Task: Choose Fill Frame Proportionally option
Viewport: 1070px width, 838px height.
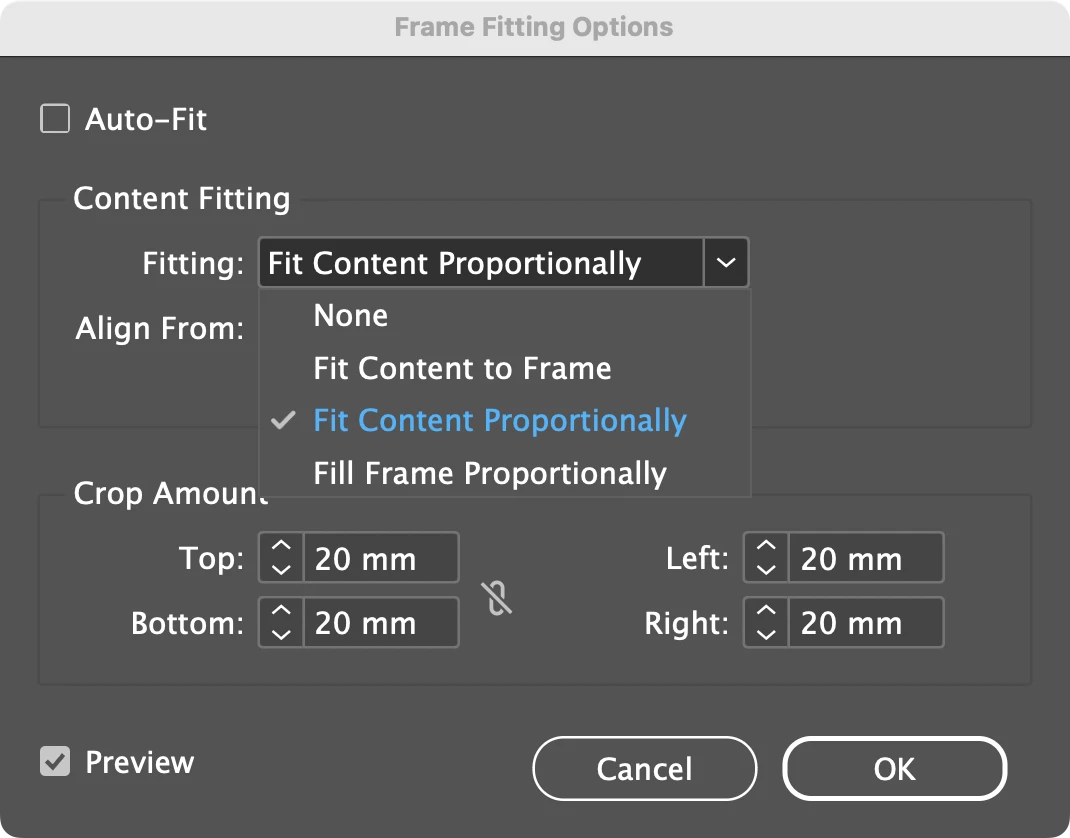Action: pyautogui.click(x=490, y=473)
